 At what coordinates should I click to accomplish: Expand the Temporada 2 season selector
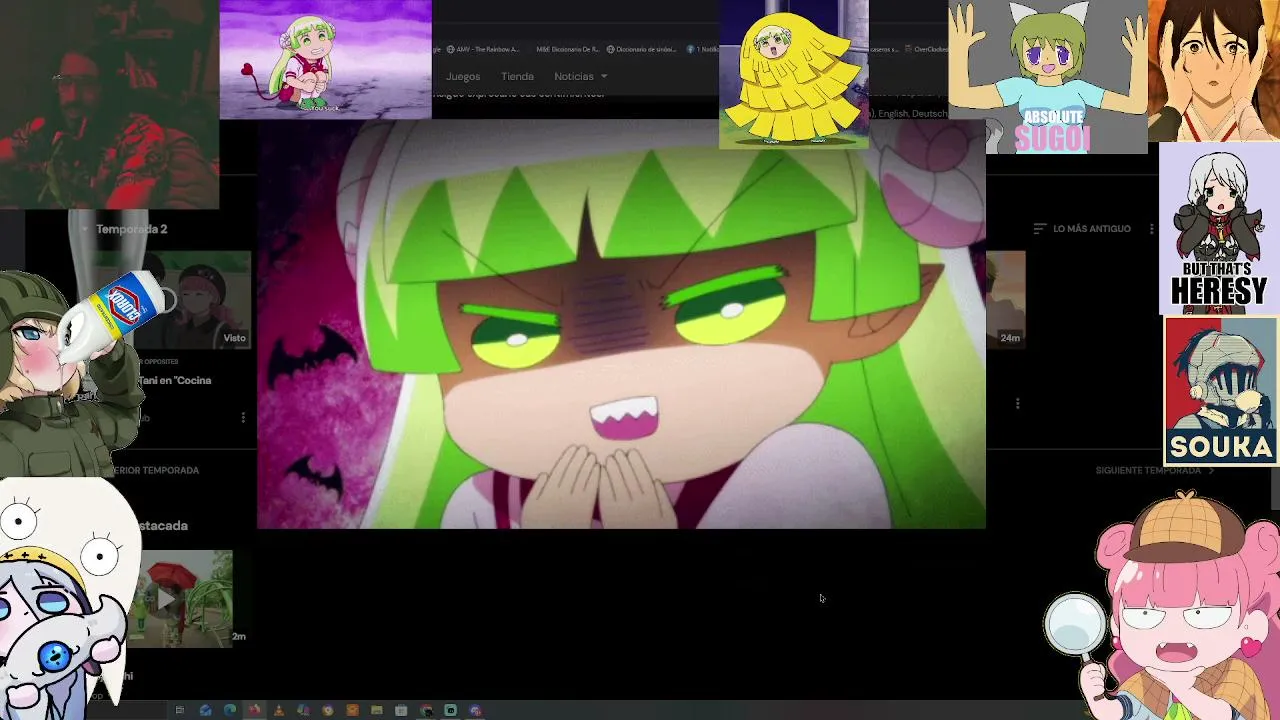coord(124,229)
